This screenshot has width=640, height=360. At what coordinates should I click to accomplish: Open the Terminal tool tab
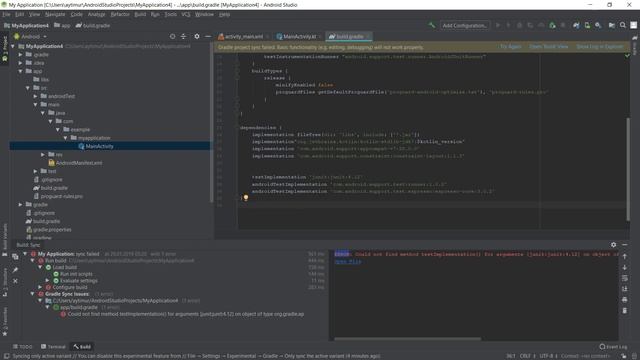(x=53, y=347)
